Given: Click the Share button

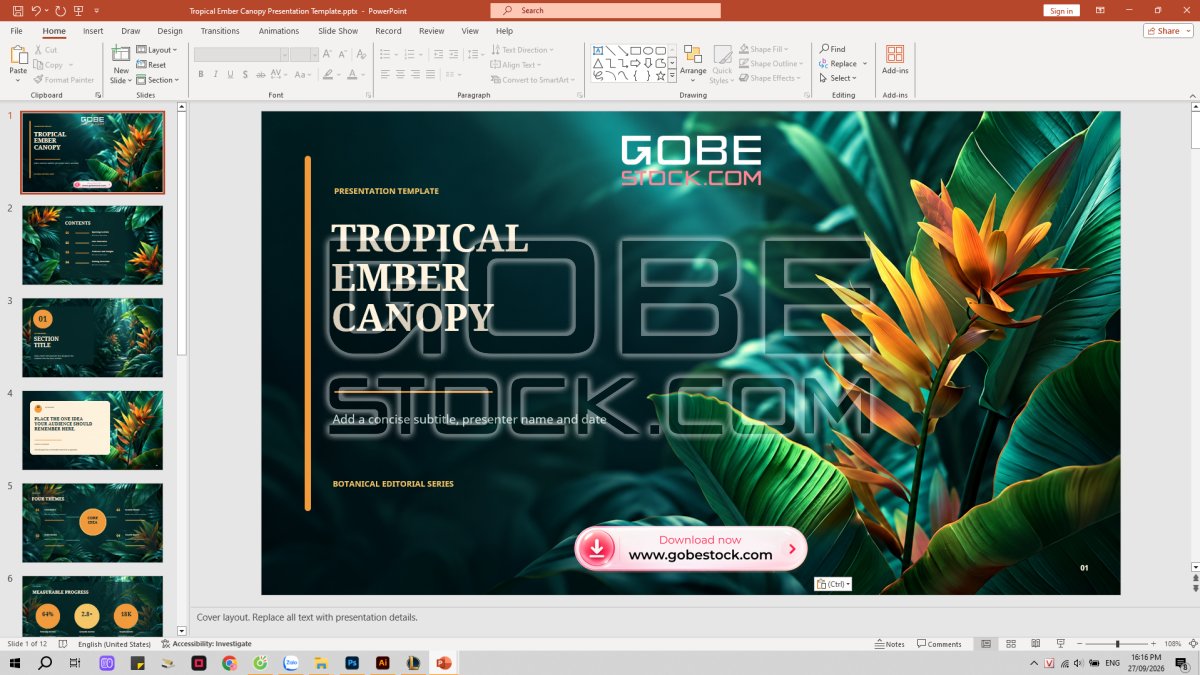Looking at the screenshot, I should [x=1168, y=31].
